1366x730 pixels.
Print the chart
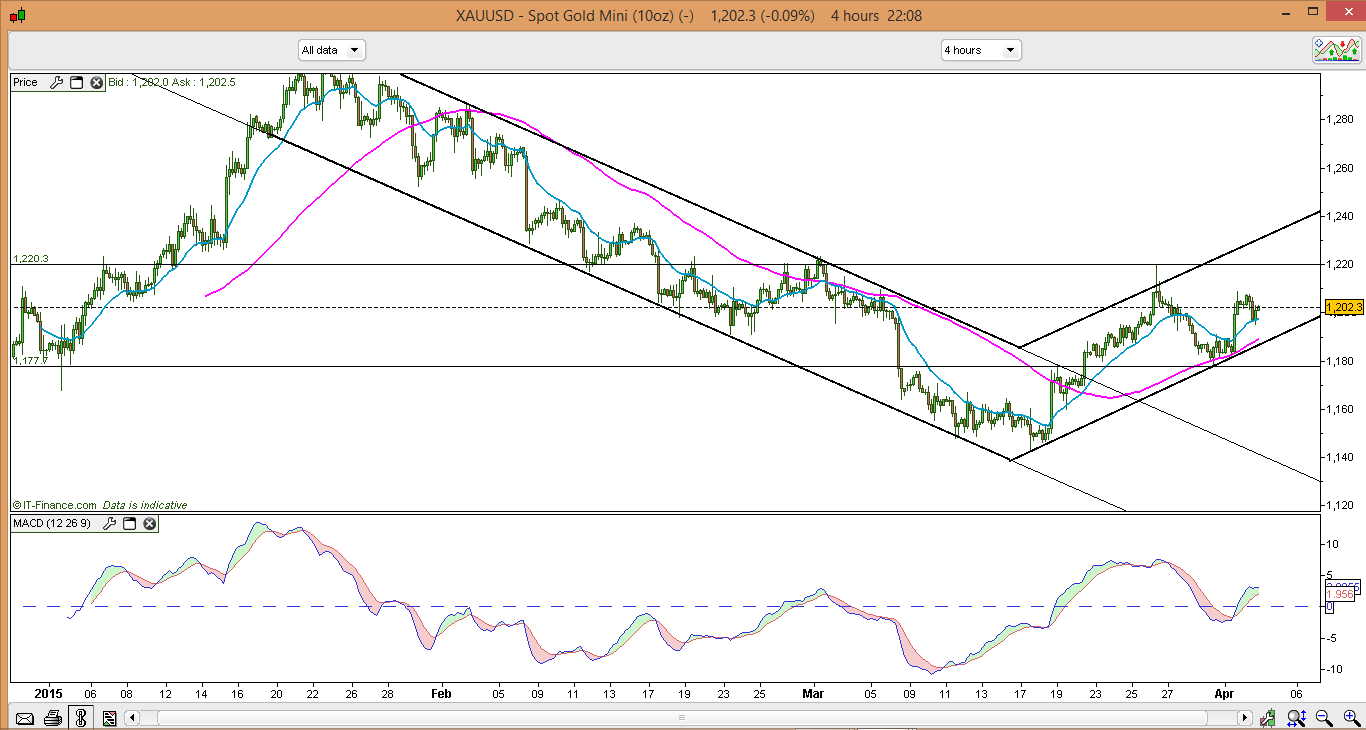(x=53, y=718)
